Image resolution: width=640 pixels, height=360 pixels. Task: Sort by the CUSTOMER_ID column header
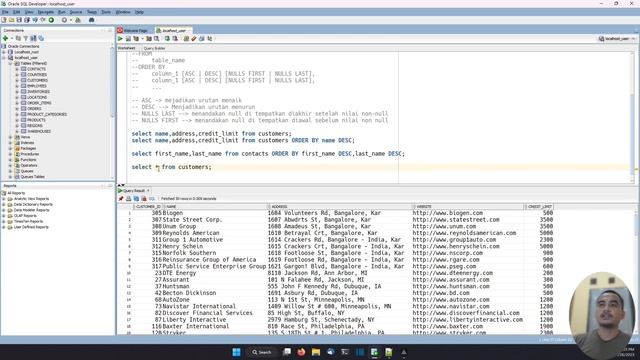click(x=147, y=207)
